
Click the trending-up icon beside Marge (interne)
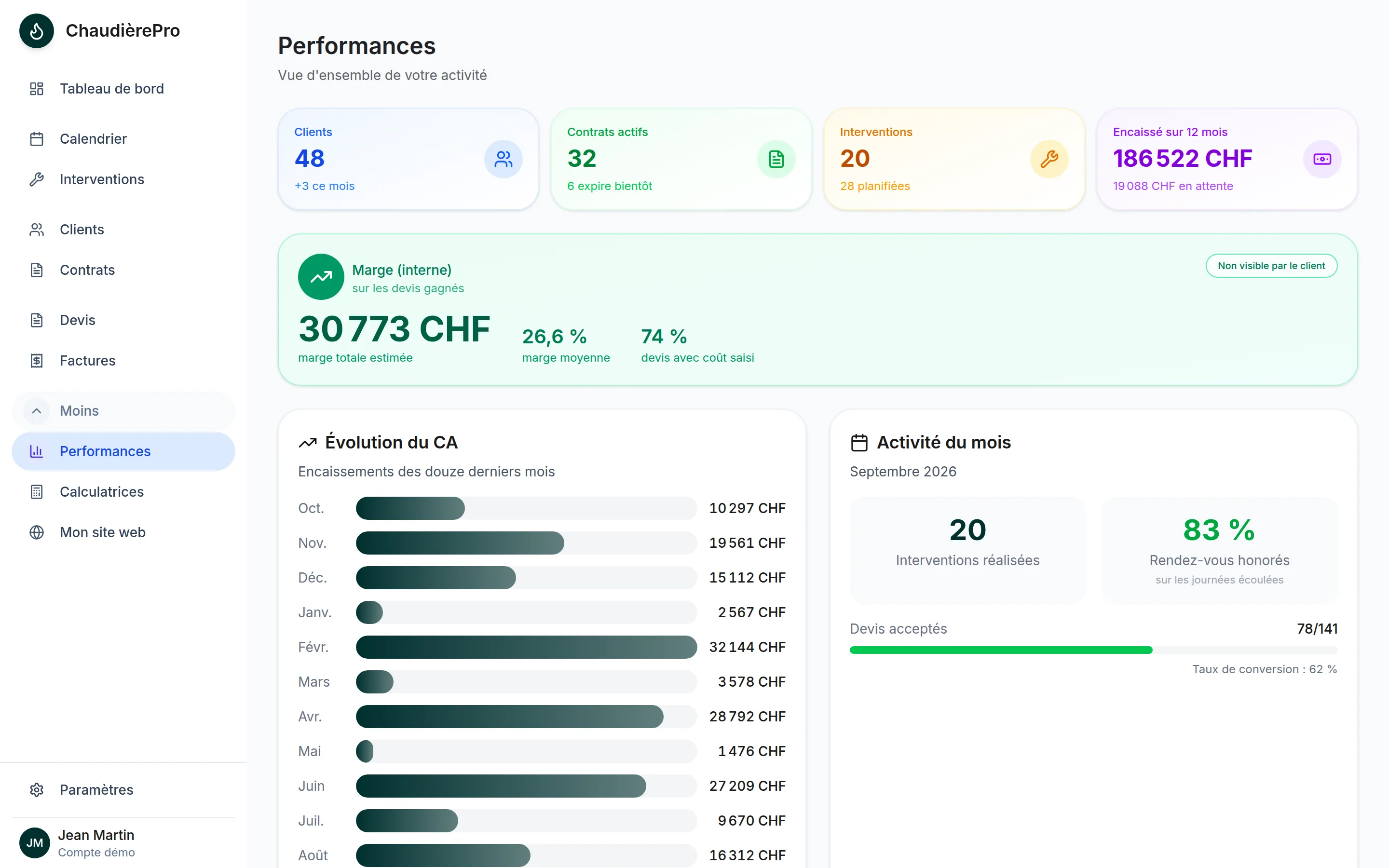(321, 277)
